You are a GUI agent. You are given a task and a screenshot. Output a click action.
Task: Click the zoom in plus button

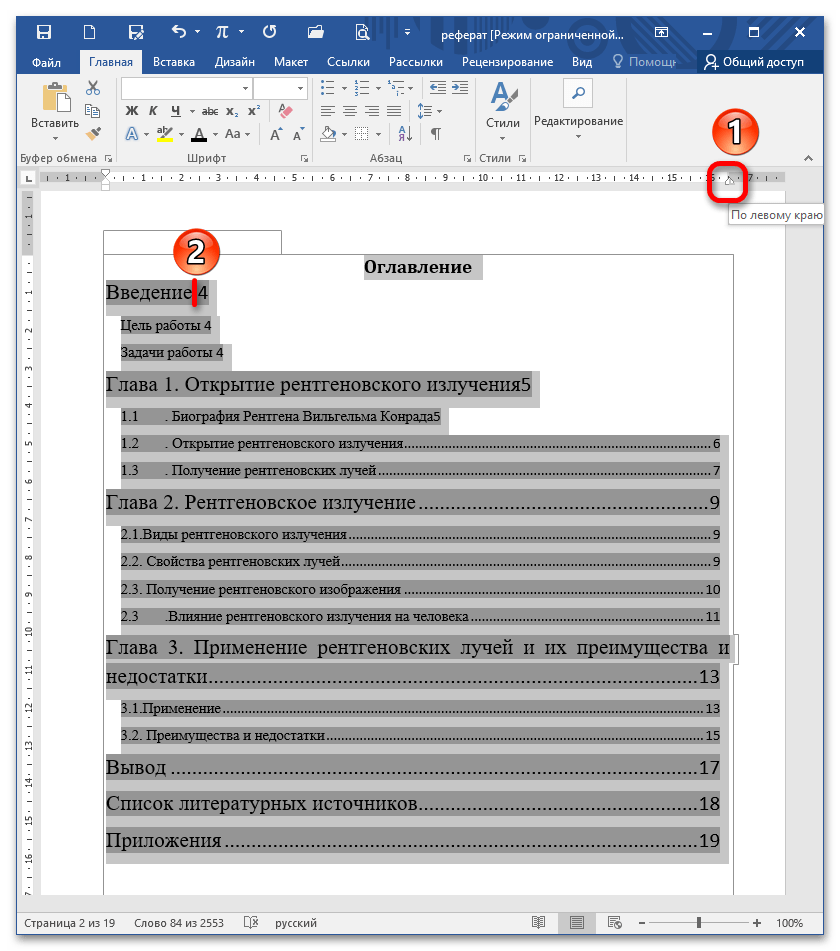[x=757, y=922]
